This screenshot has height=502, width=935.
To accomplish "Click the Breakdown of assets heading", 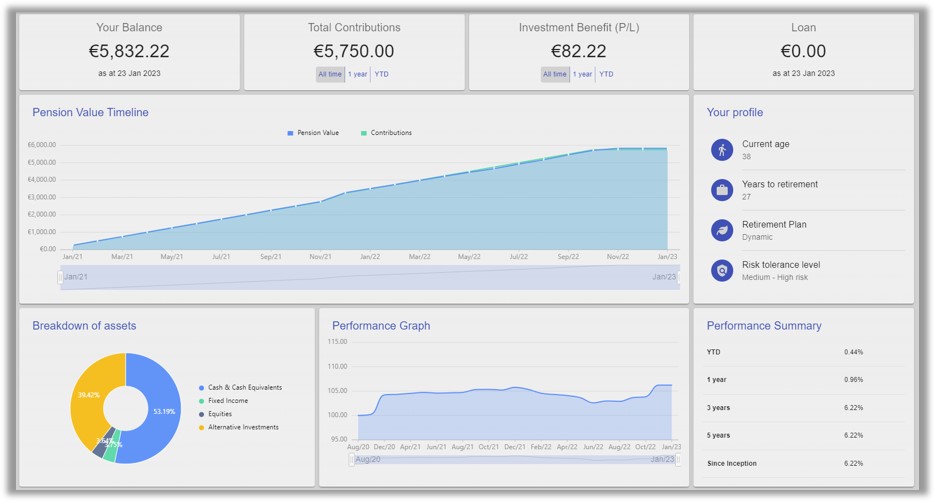I will tap(84, 326).
